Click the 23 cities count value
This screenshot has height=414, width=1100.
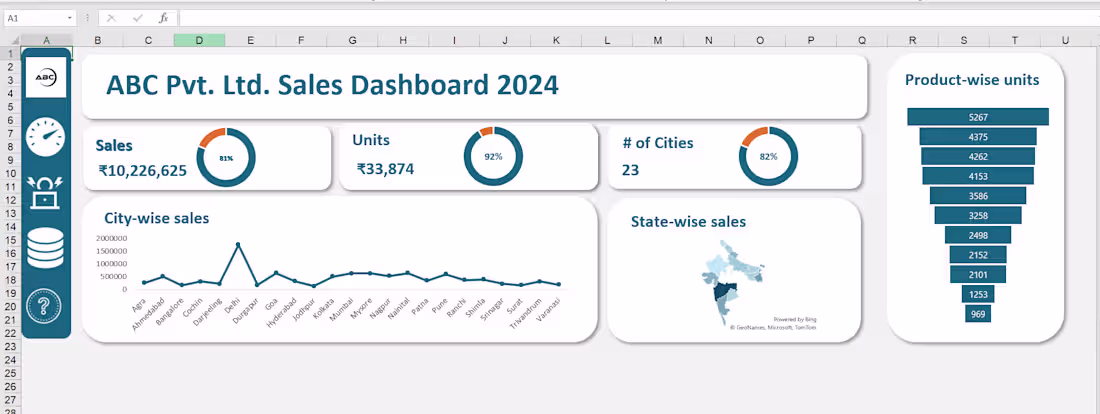click(x=630, y=169)
